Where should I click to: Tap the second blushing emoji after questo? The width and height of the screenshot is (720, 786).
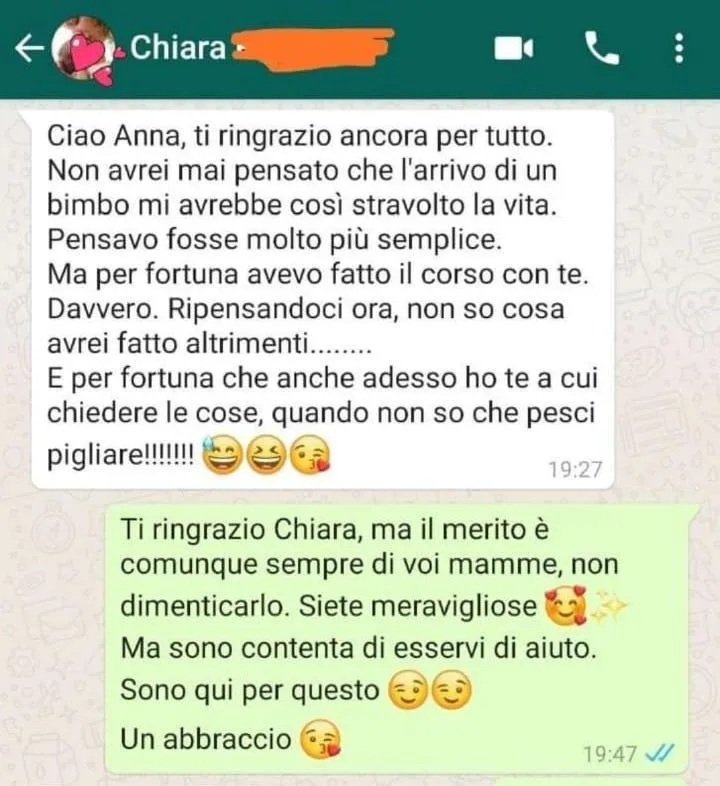coord(452,689)
